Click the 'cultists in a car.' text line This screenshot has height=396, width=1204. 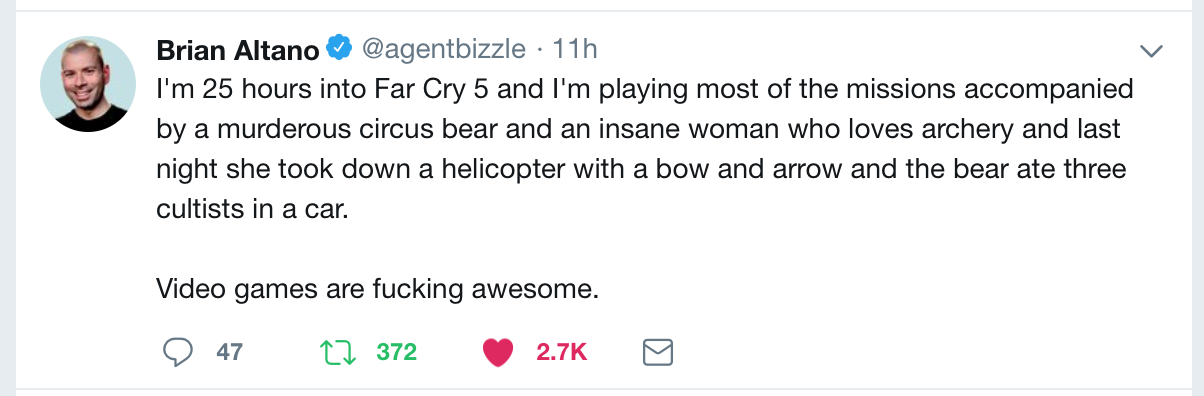point(256,210)
